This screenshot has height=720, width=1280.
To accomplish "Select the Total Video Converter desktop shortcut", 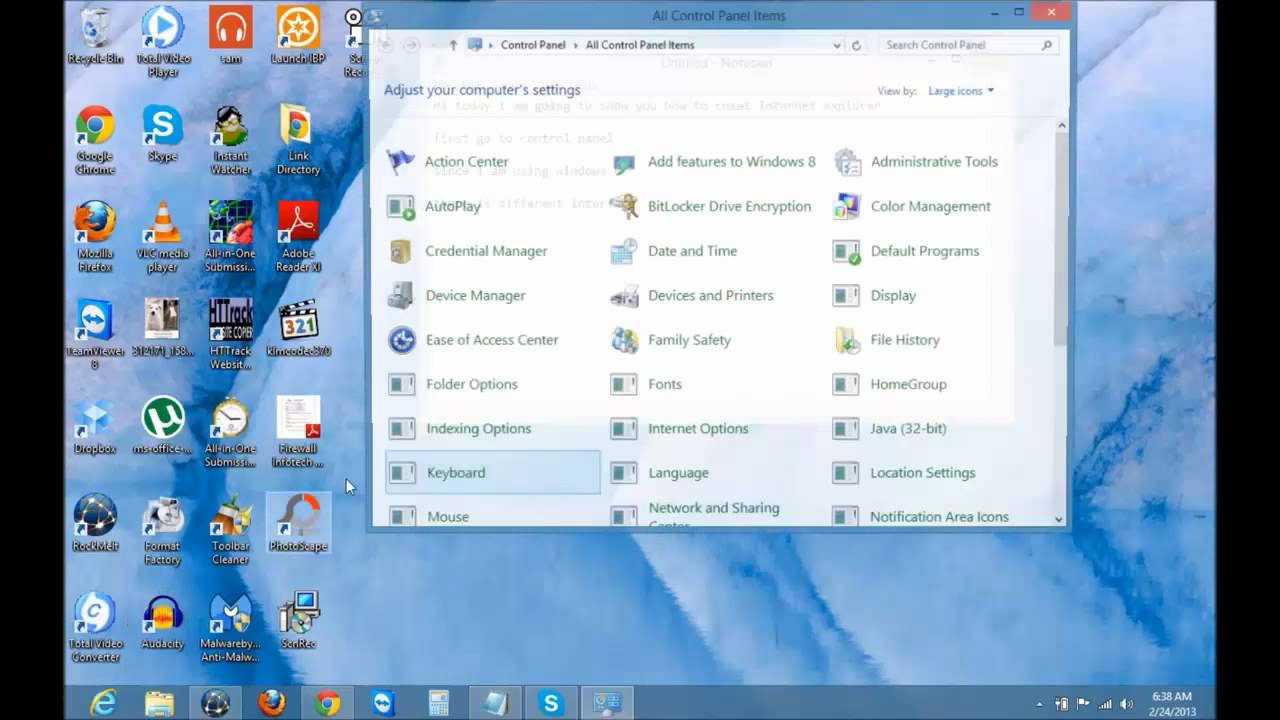I will [95, 628].
